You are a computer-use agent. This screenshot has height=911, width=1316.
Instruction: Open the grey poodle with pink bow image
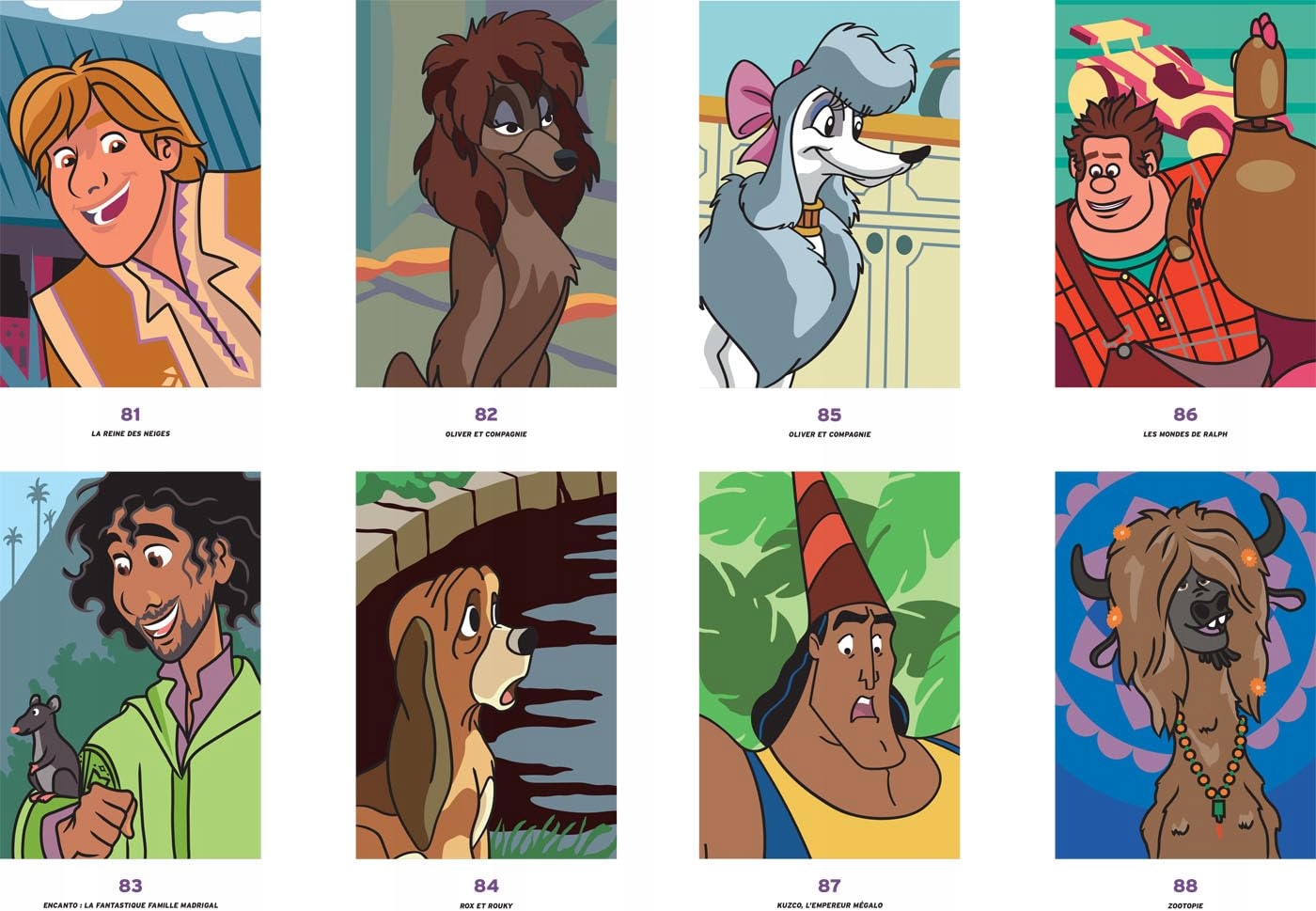tap(829, 194)
